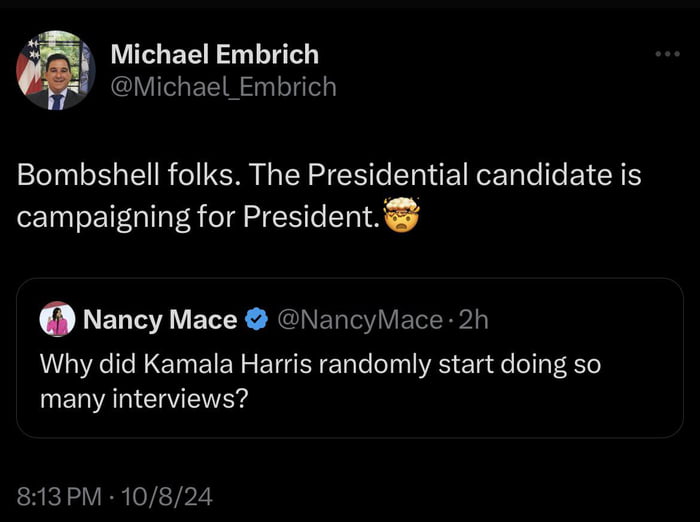
Task: Click Nancy Mace's name in the quote
Action: click(160, 320)
